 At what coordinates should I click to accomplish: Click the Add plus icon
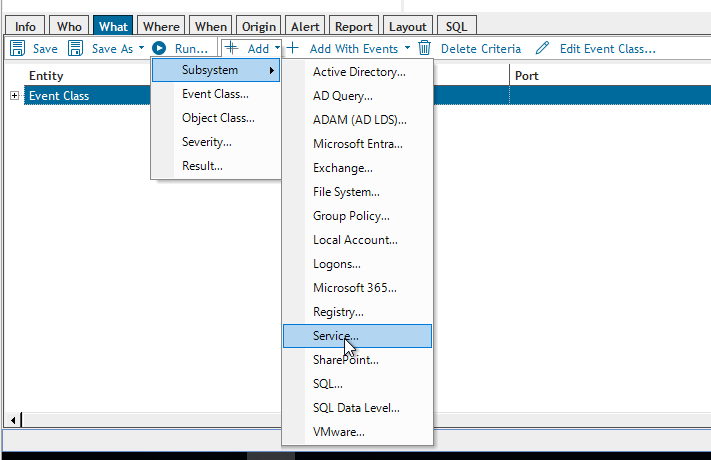coord(231,48)
